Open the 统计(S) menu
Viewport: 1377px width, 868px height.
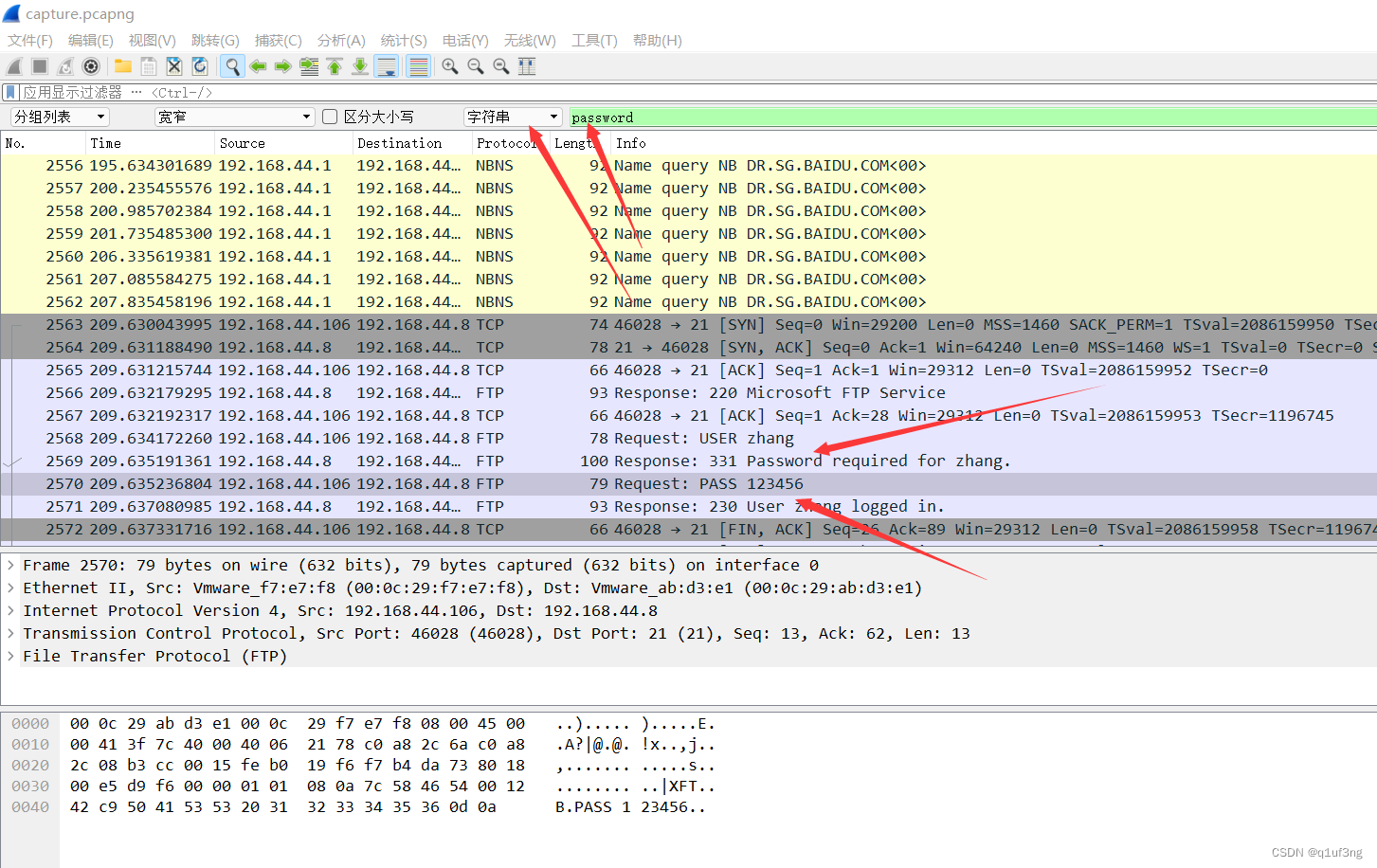point(404,41)
